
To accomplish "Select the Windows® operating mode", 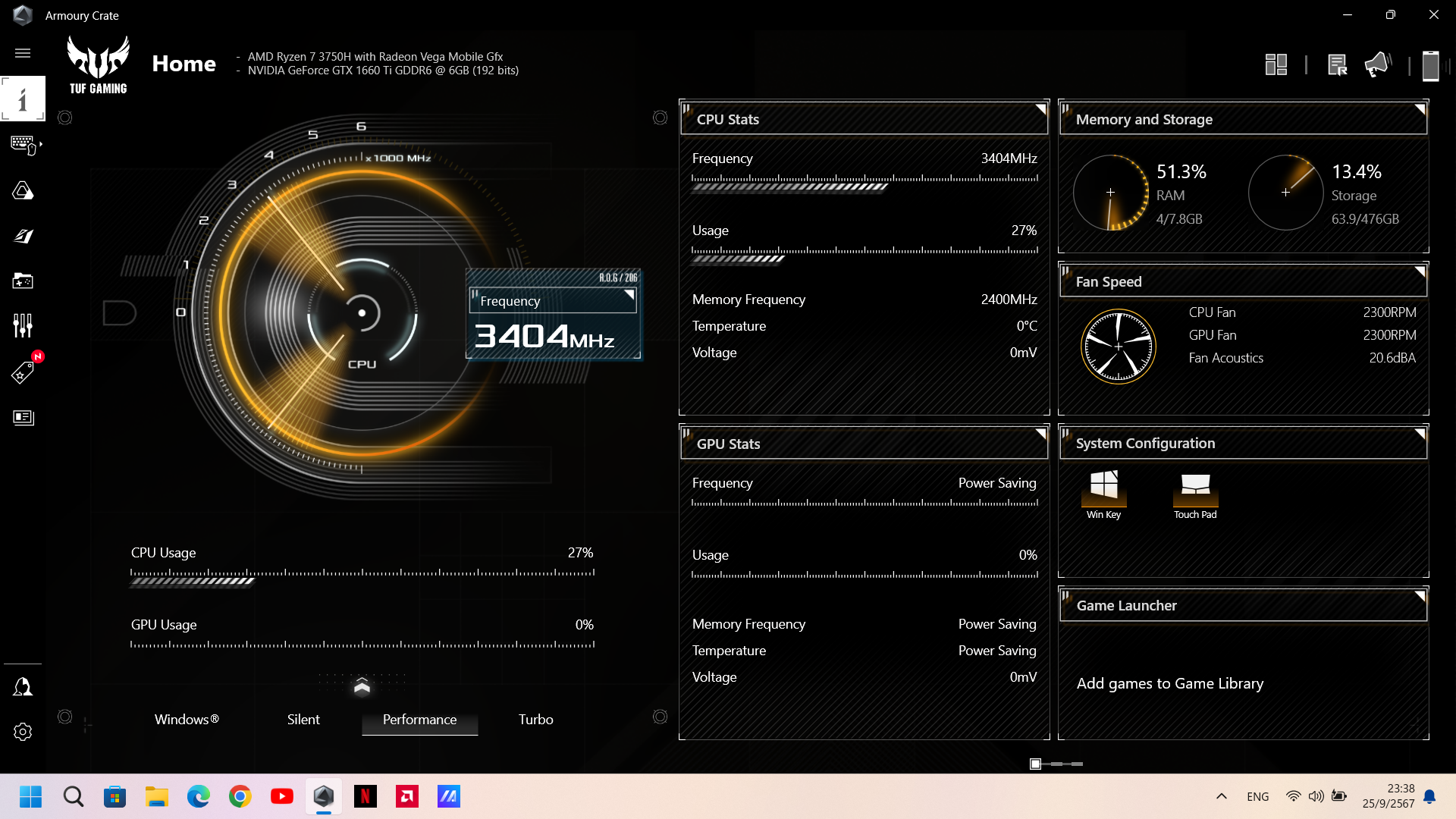I will click(x=187, y=720).
